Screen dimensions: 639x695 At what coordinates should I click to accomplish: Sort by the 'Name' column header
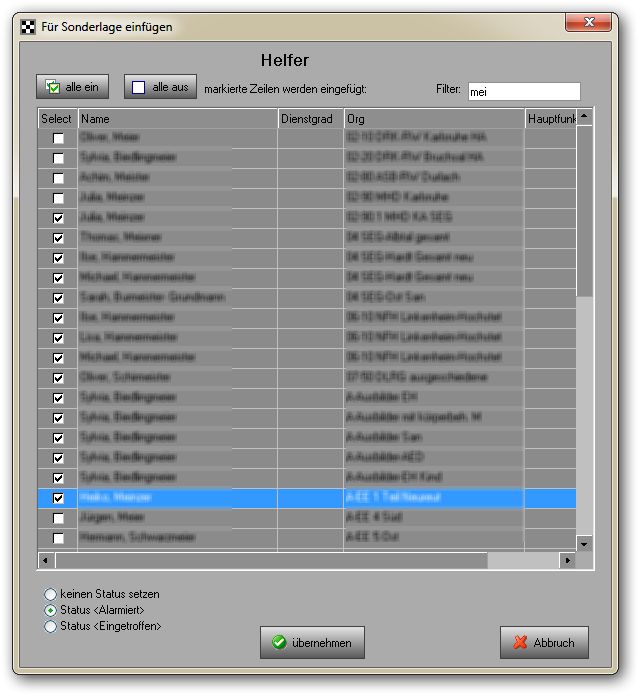[178, 119]
